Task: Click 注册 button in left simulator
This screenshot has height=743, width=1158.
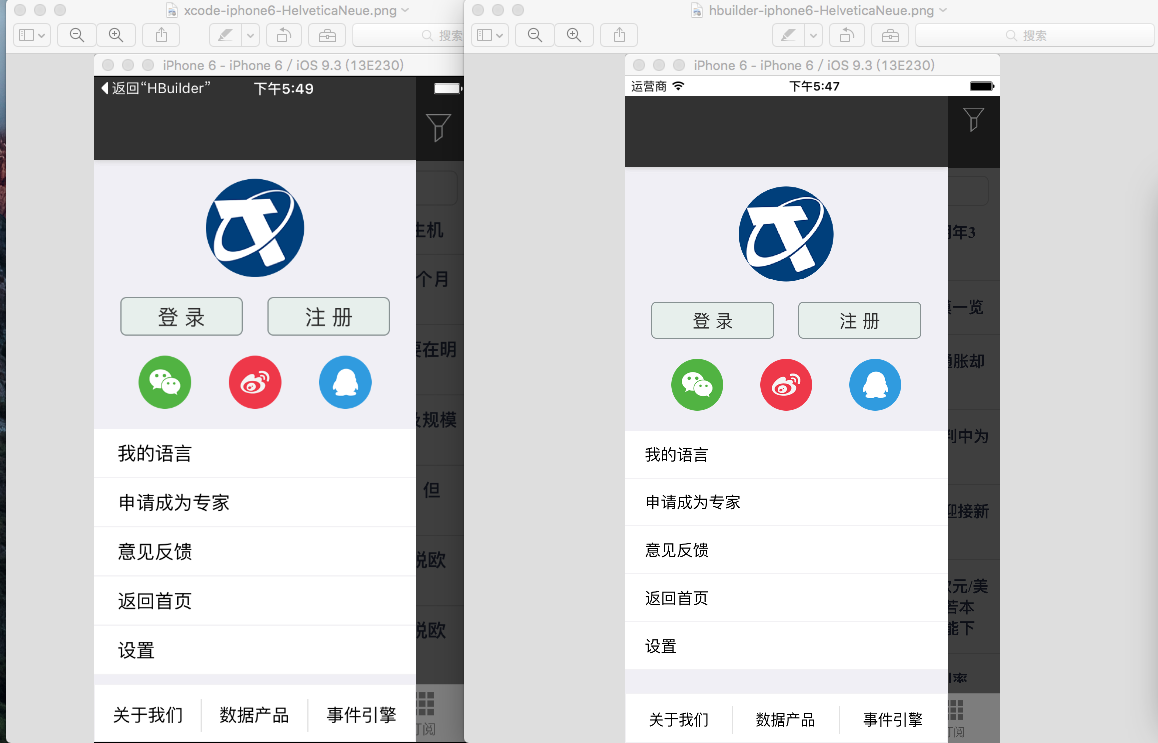Action: [329, 317]
